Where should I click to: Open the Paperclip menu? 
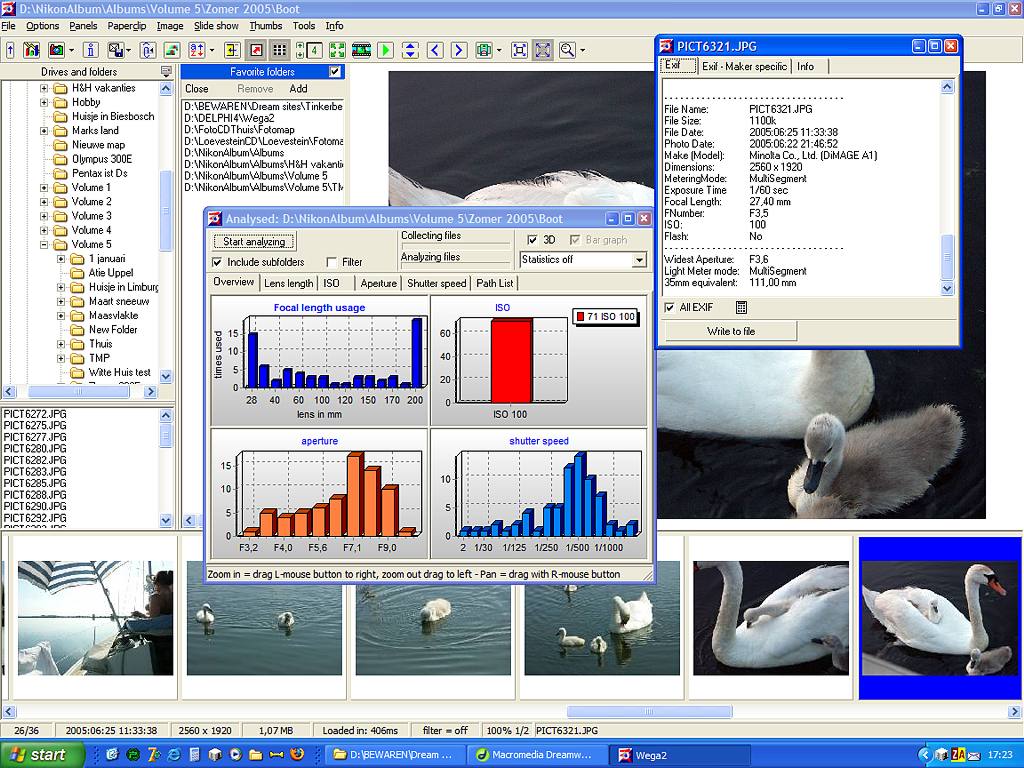coord(126,26)
